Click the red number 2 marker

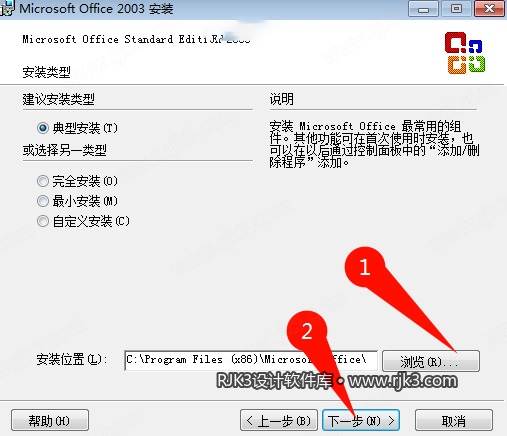(307, 331)
